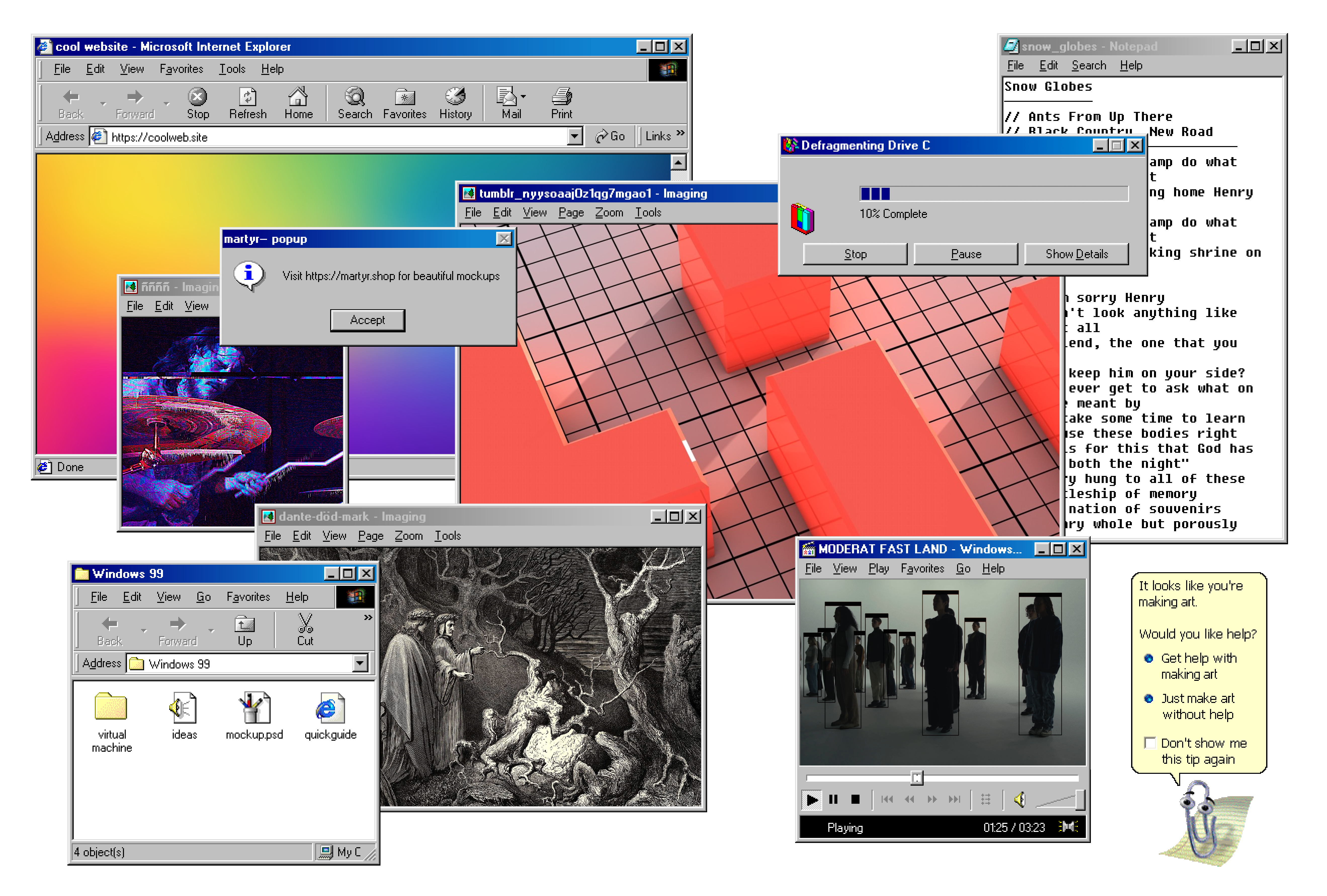
Task: Close the martyr popup with the X
Action: click(x=504, y=239)
